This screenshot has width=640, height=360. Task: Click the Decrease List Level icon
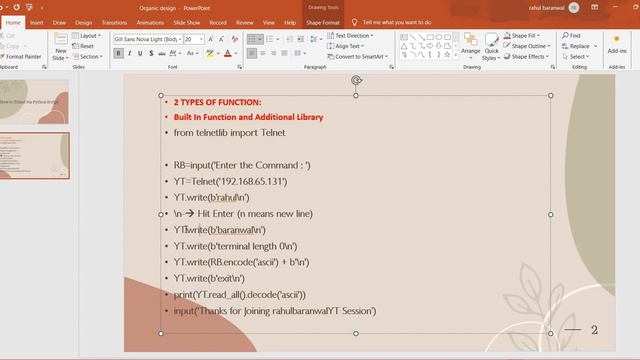[x=289, y=39]
